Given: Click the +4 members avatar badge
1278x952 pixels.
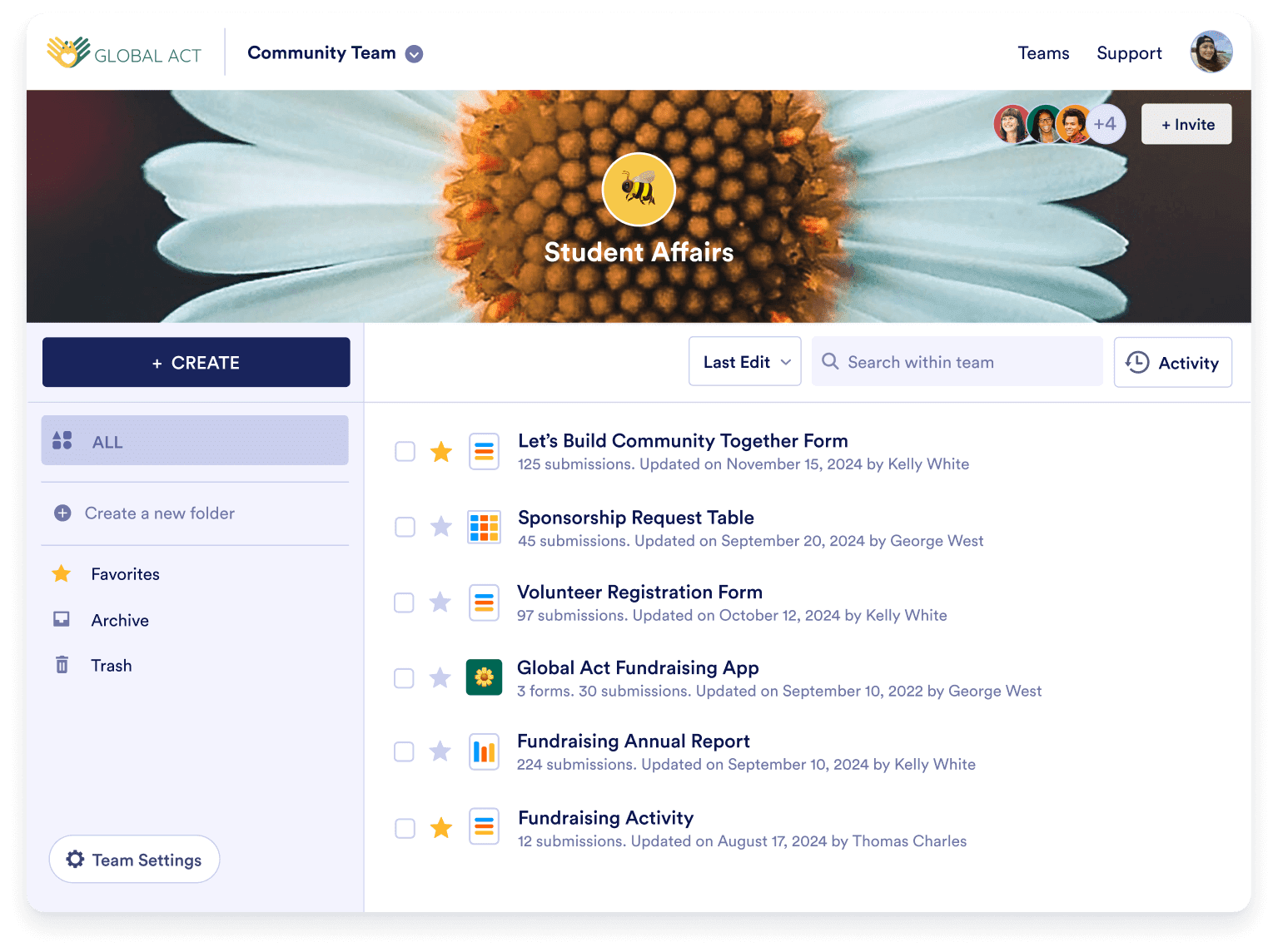Looking at the screenshot, I should coord(1105,125).
